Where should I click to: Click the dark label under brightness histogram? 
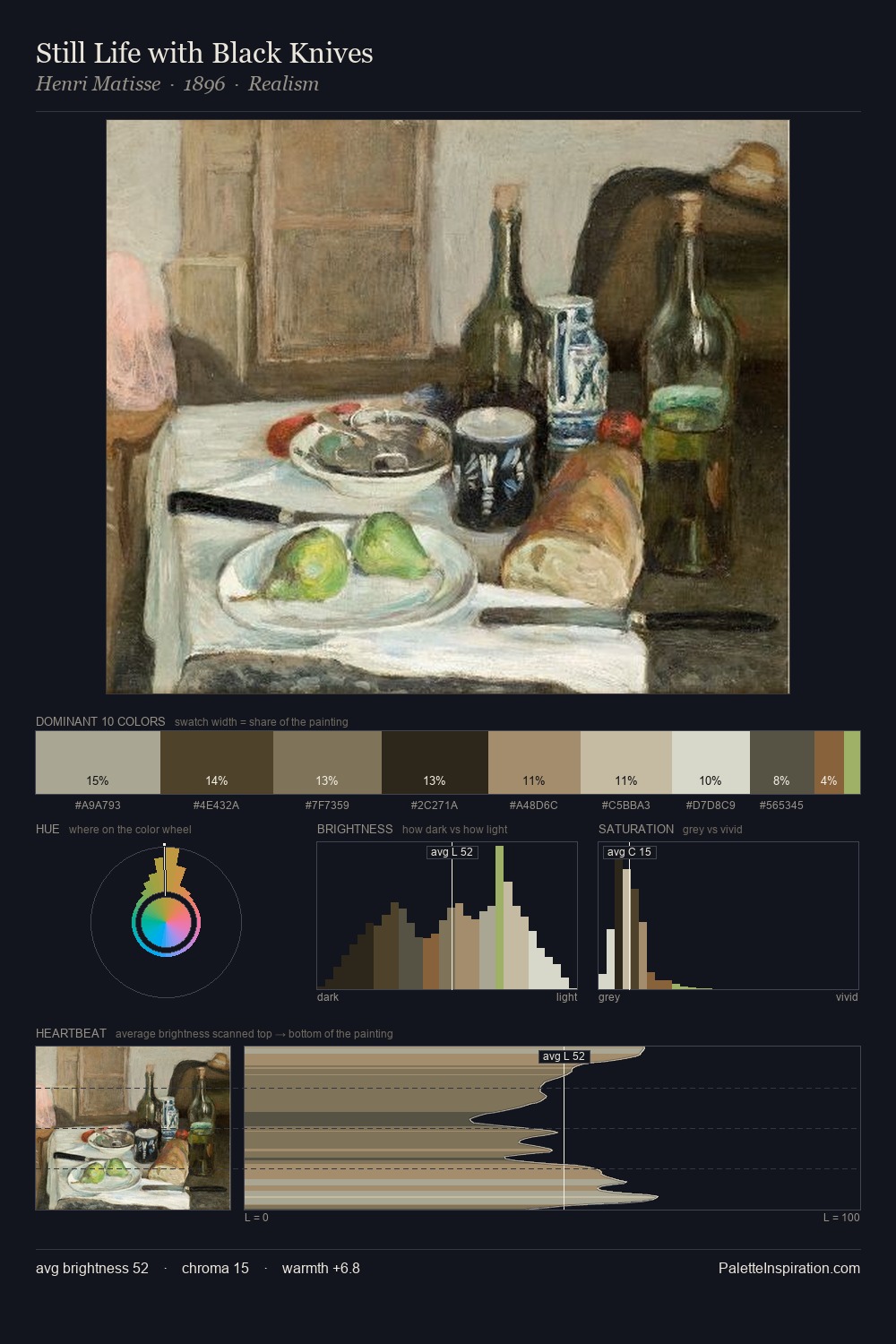[x=328, y=996]
